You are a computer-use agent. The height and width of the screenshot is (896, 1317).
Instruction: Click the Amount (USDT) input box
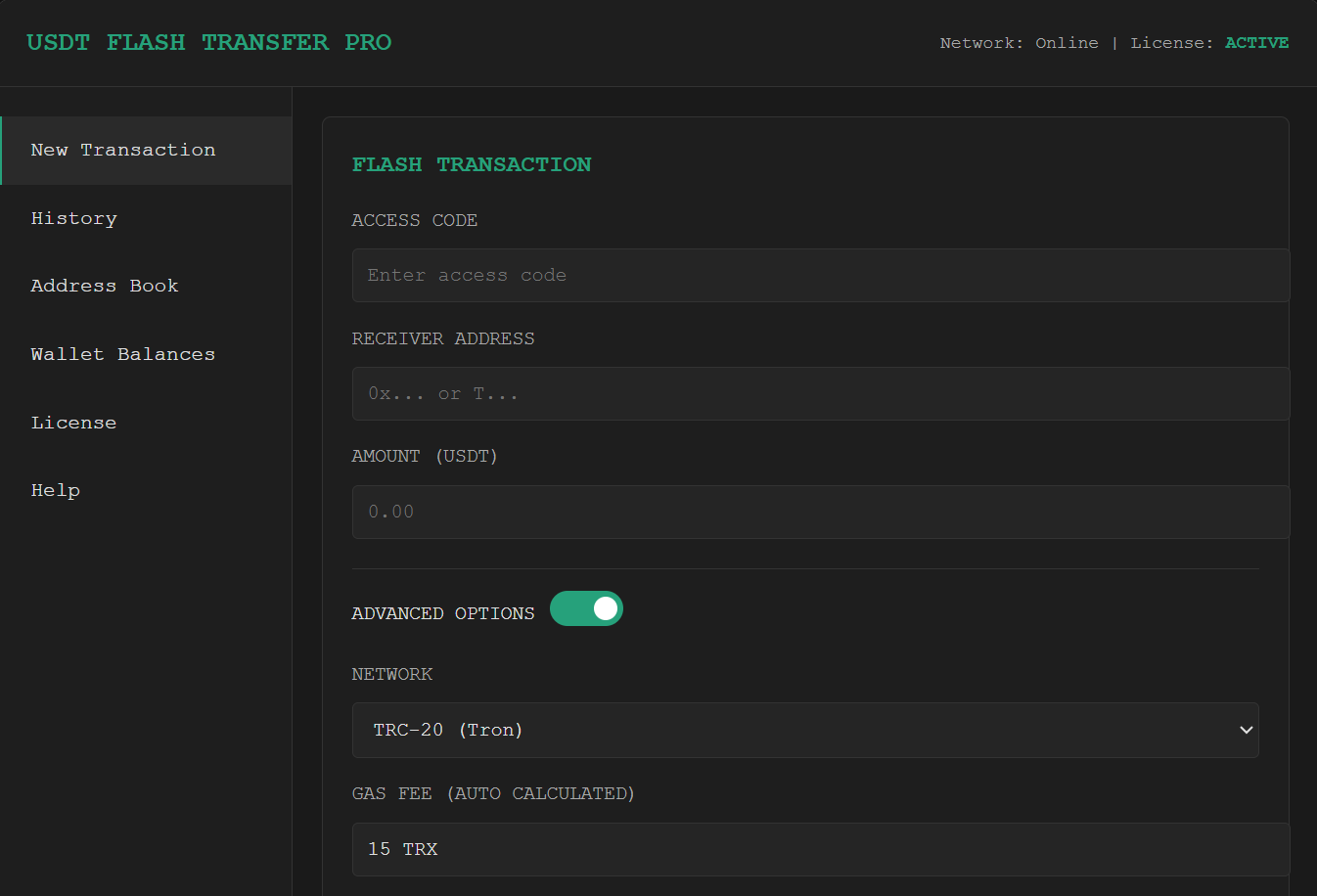820,512
